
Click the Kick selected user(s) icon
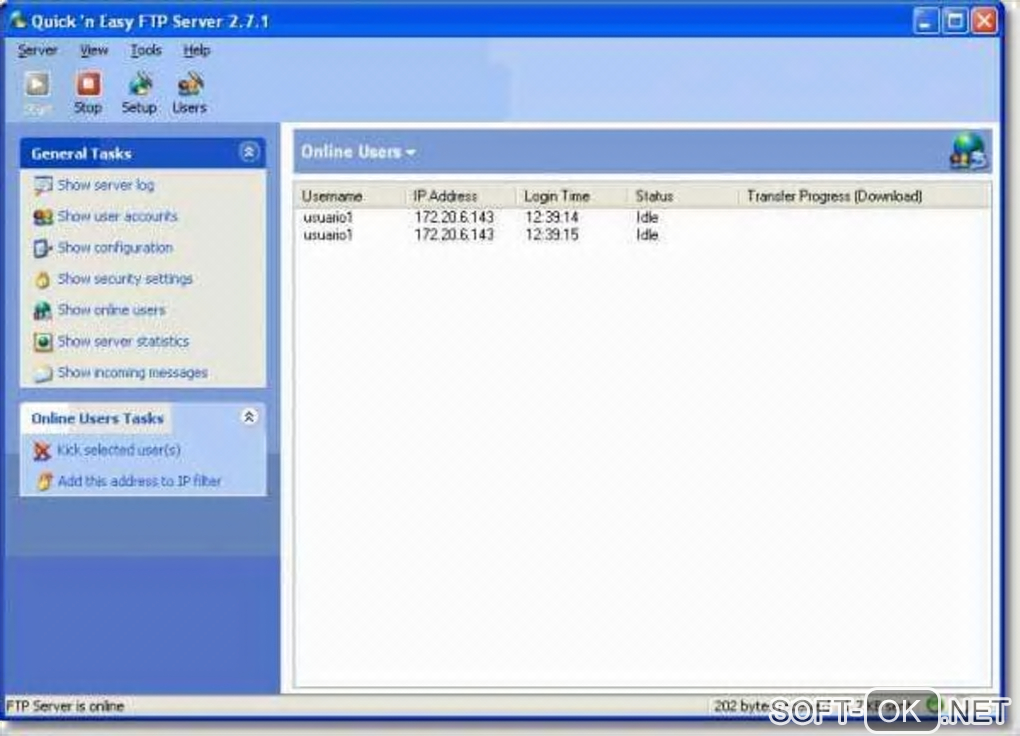tap(42, 450)
